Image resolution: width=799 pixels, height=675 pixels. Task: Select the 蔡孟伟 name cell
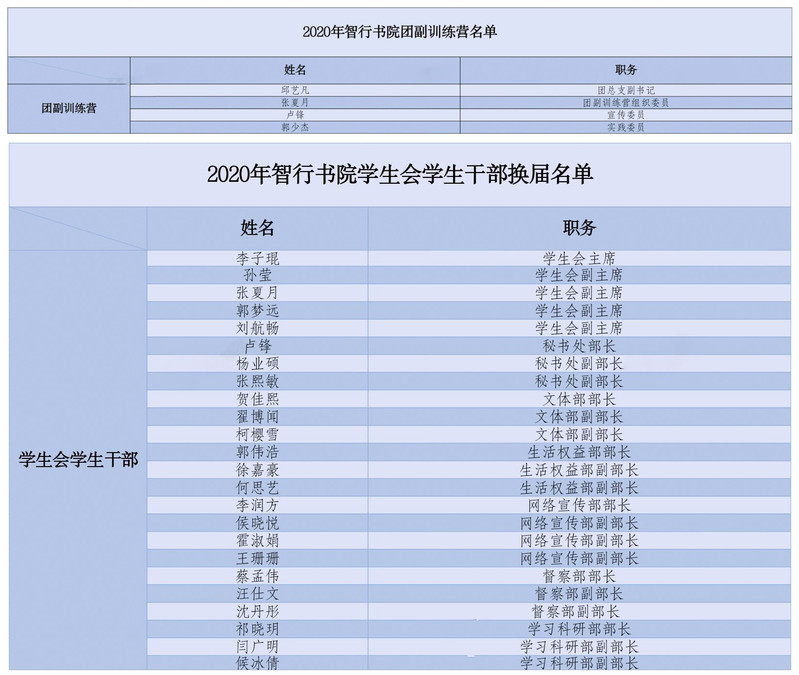pyautogui.click(x=257, y=576)
